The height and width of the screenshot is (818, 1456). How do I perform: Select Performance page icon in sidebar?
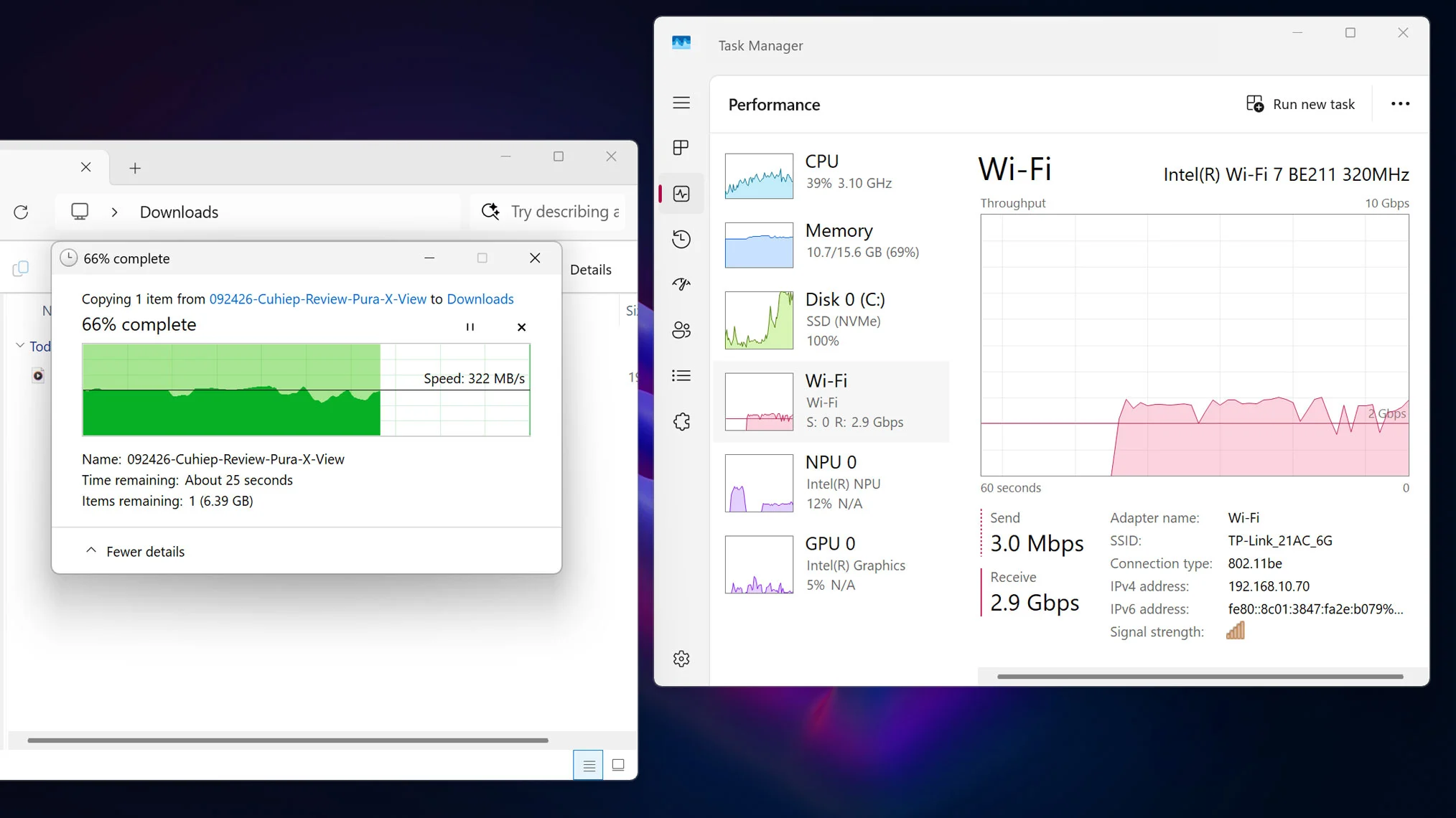tap(681, 194)
